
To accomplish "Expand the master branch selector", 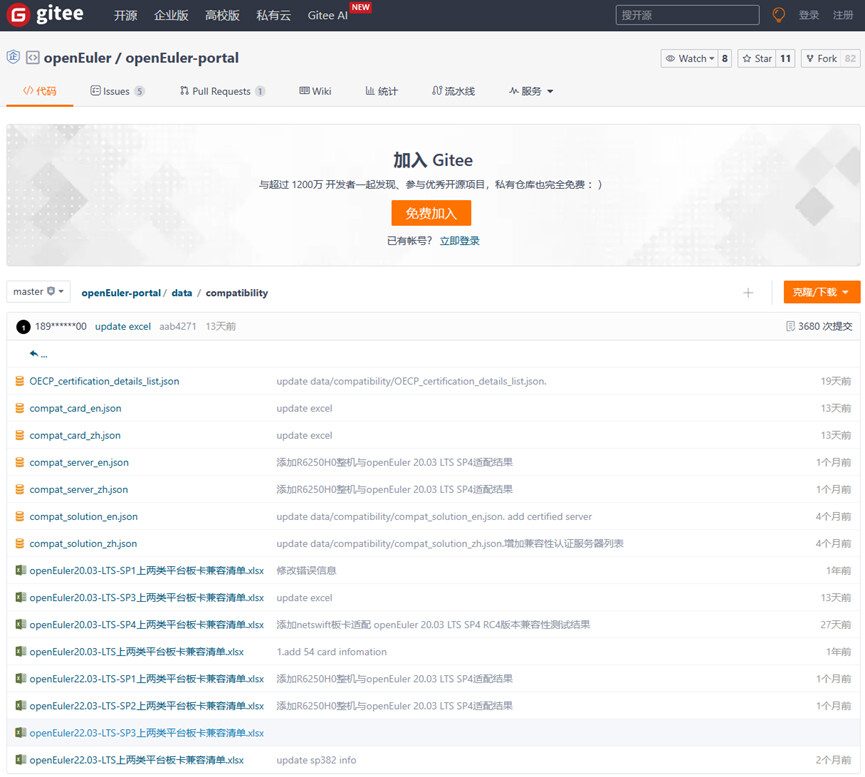I will 38,292.
